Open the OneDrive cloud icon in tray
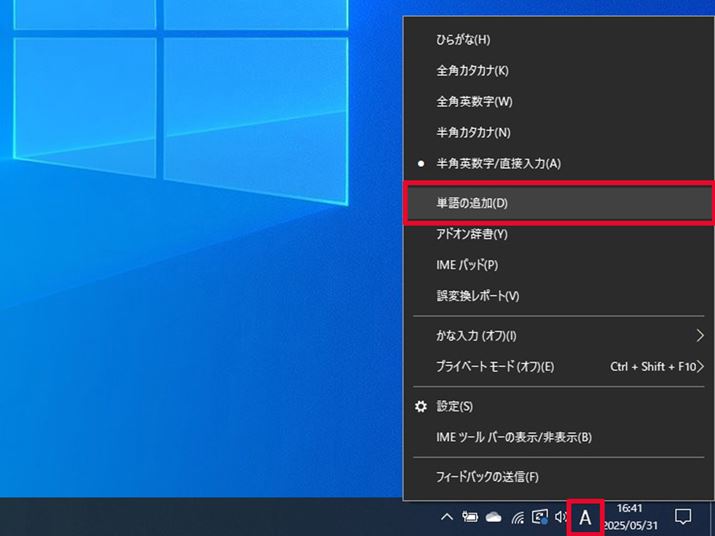Screen dimensions: 715x536 pyautogui.click(x=493, y=517)
